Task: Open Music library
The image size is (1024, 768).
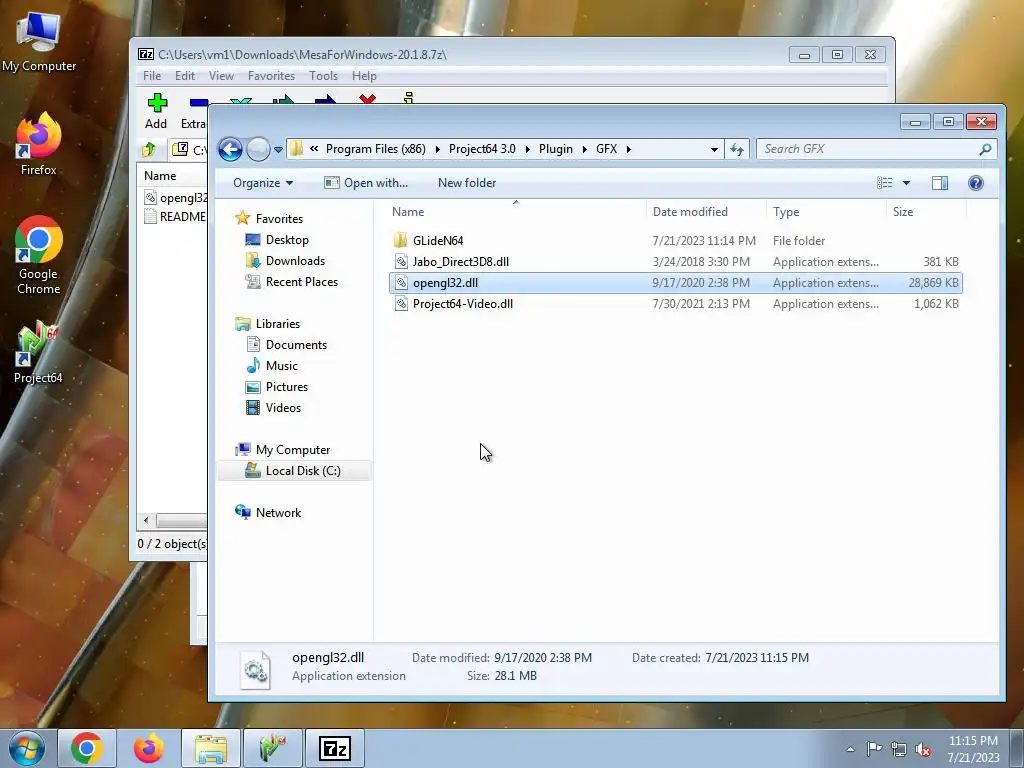Action: (281, 366)
